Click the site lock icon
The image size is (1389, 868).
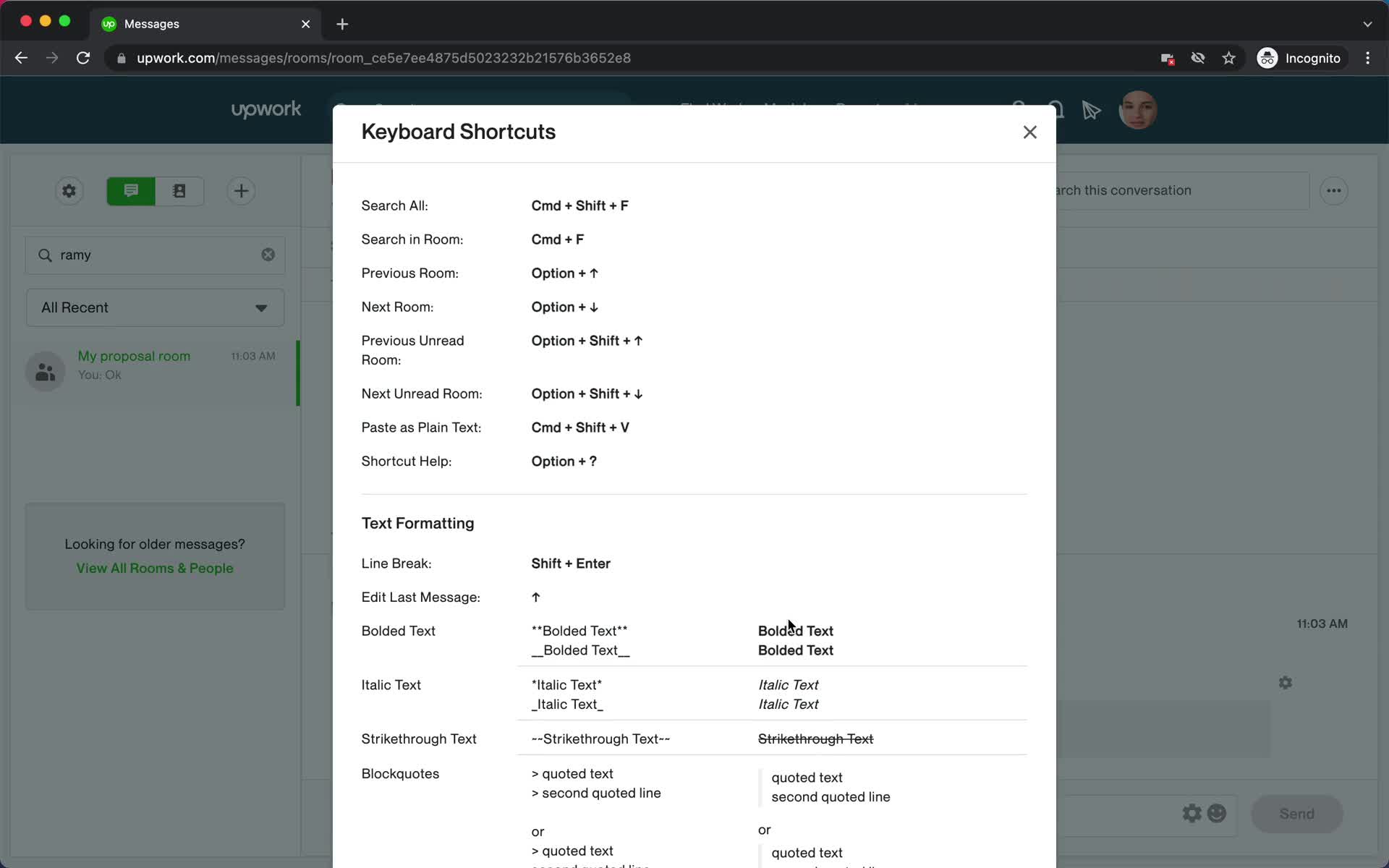coord(122,58)
